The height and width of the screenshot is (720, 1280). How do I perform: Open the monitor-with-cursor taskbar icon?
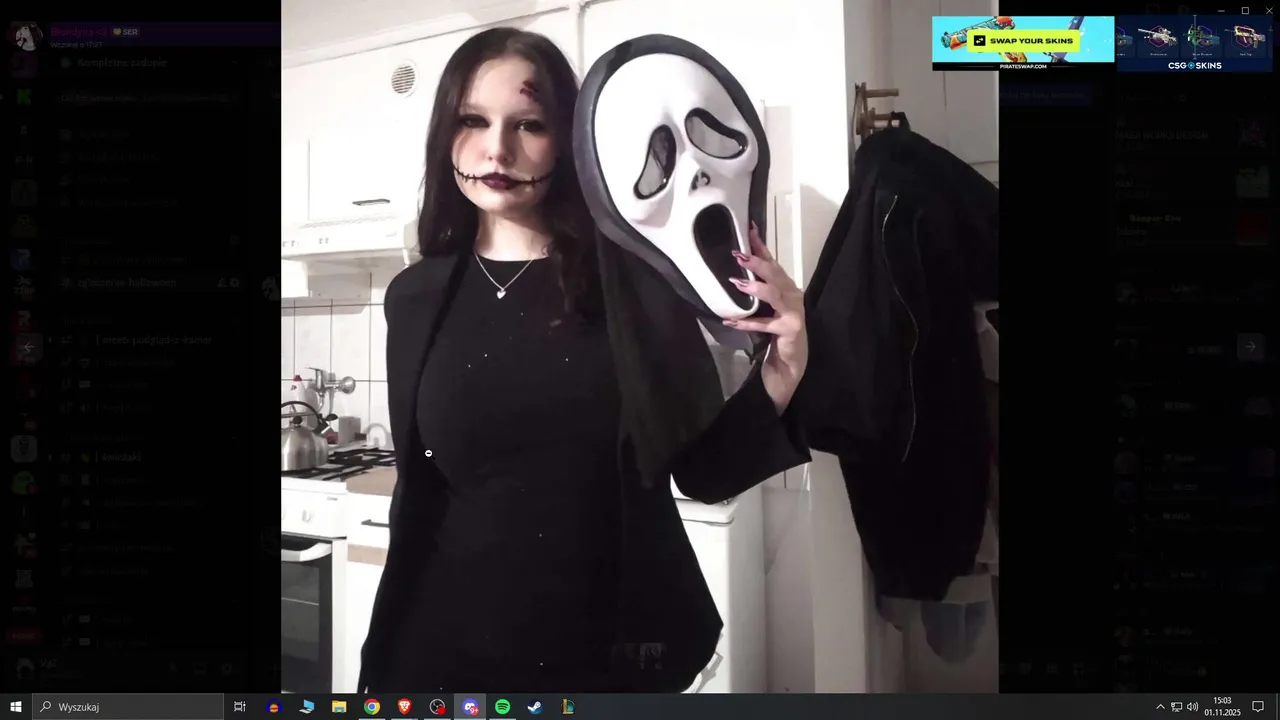(x=307, y=706)
